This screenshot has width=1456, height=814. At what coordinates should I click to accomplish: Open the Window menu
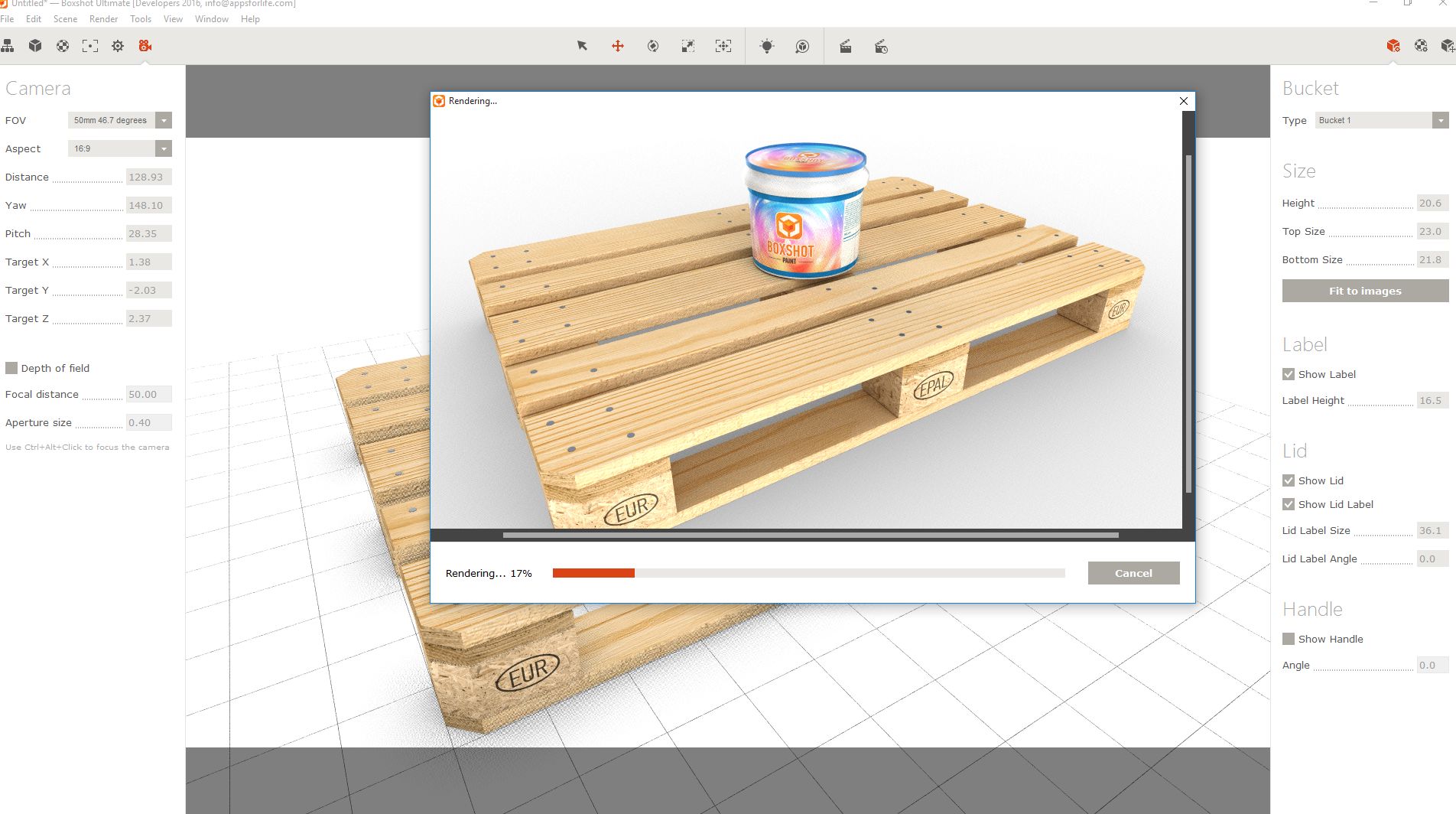click(212, 19)
